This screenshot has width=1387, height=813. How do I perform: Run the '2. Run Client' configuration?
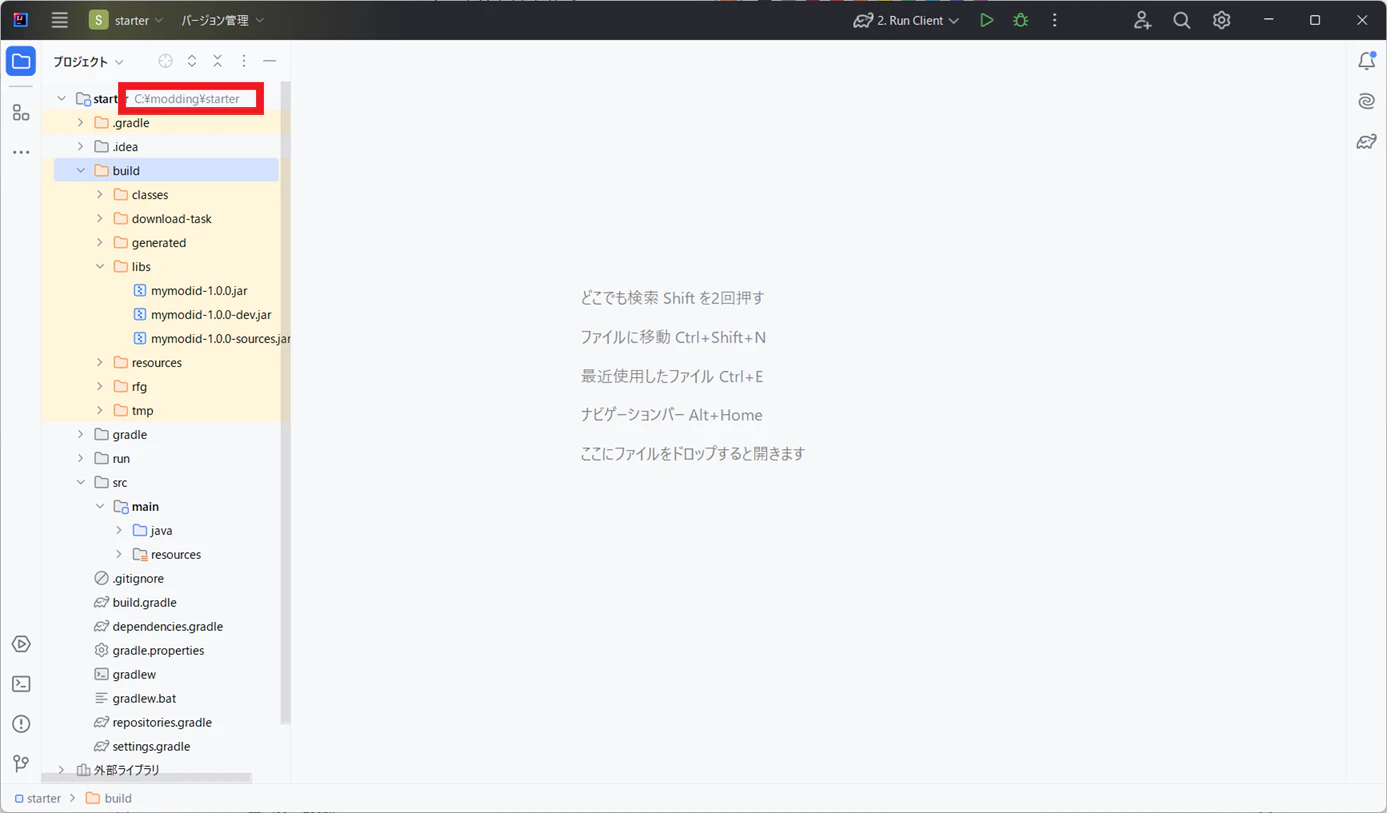click(986, 20)
